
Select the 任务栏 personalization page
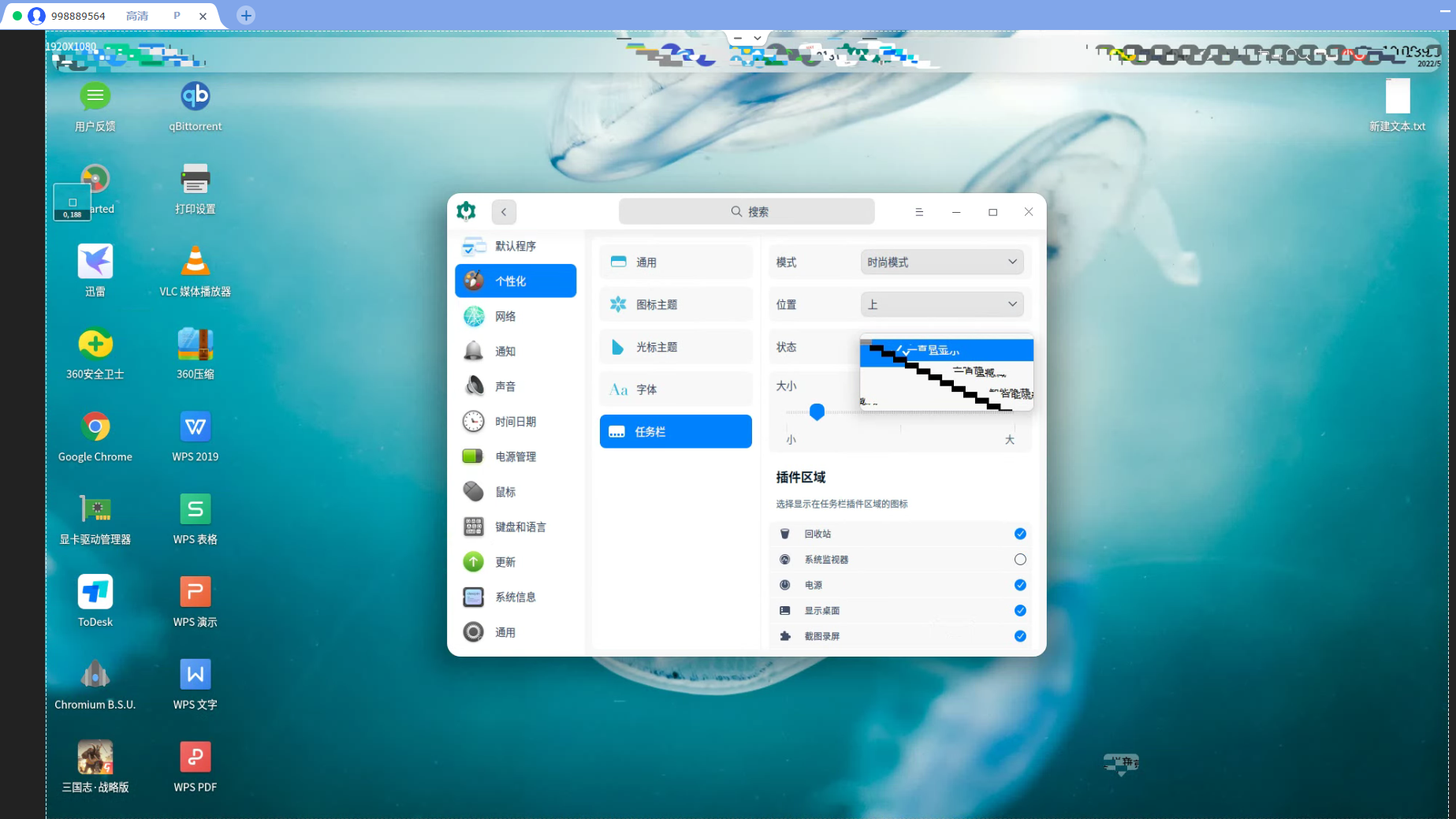coord(676,431)
